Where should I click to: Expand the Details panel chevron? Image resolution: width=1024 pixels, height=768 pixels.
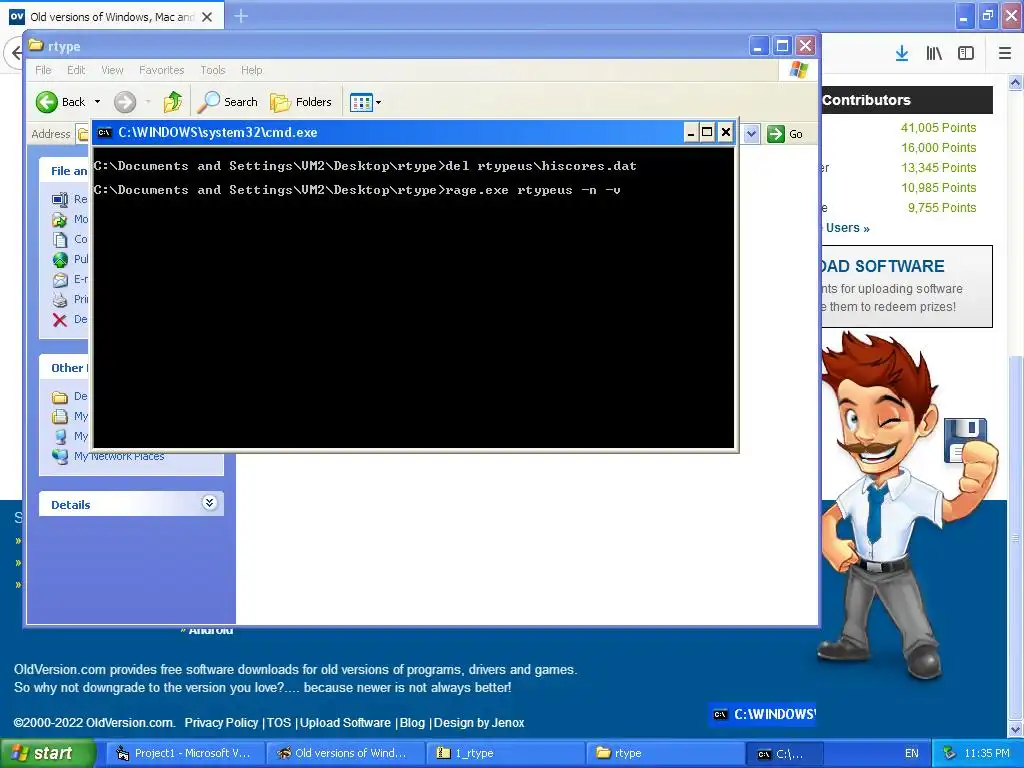click(x=209, y=503)
